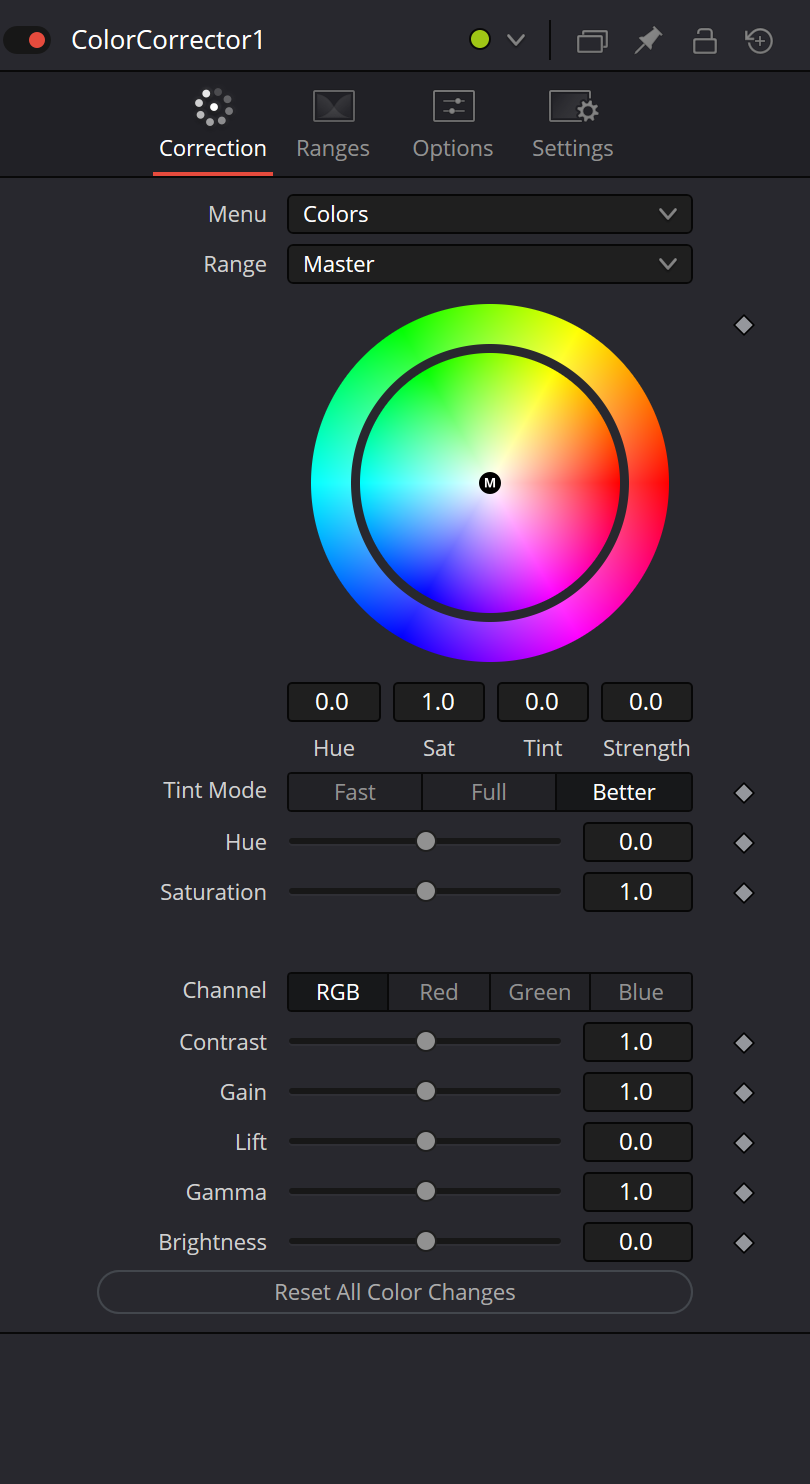The width and height of the screenshot is (810, 1484).
Task: Click the wheel Strength value field
Action: point(647,702)
